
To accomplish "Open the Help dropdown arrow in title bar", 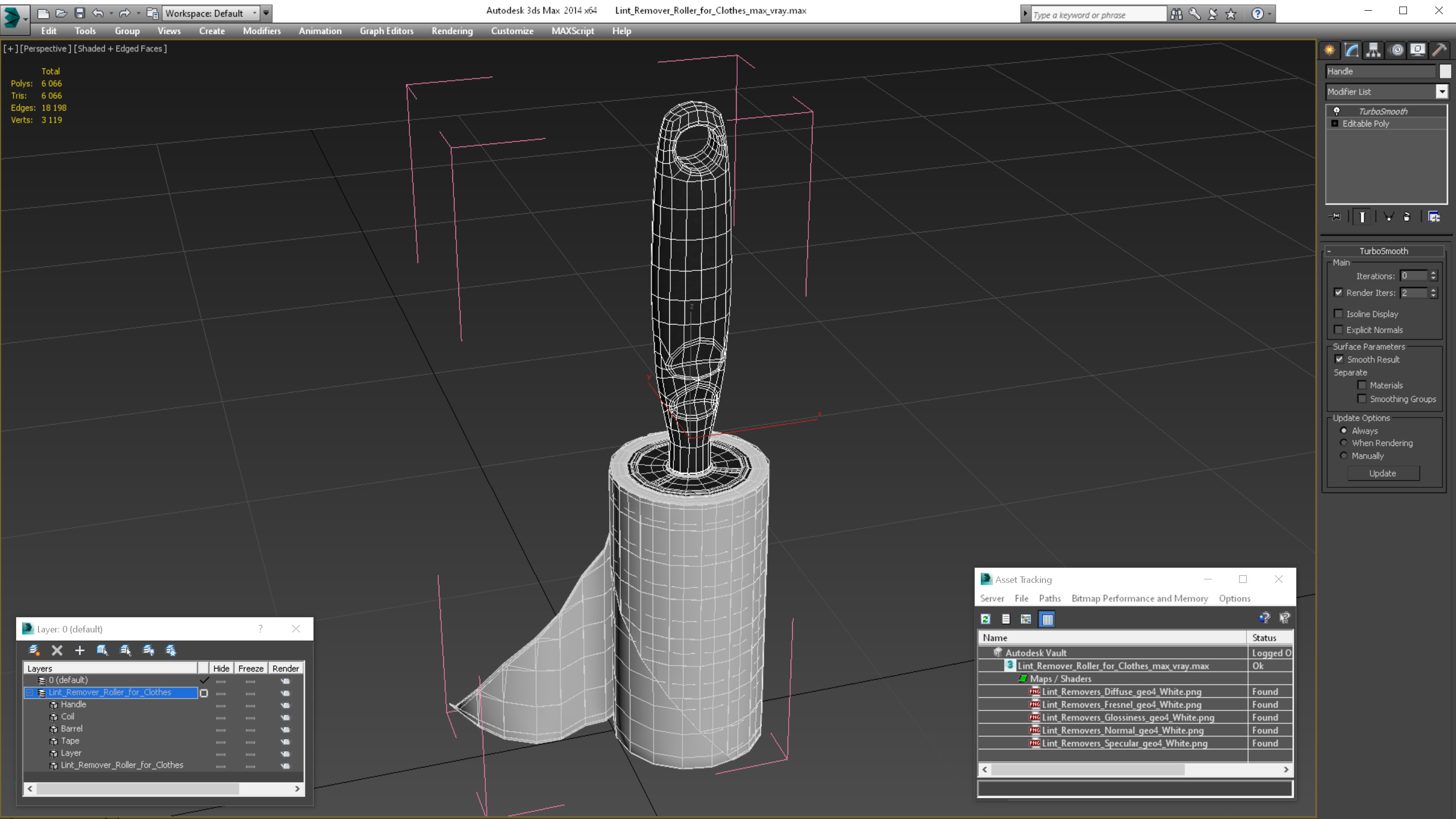I will pyautogui.click(x=1269, y=14).
